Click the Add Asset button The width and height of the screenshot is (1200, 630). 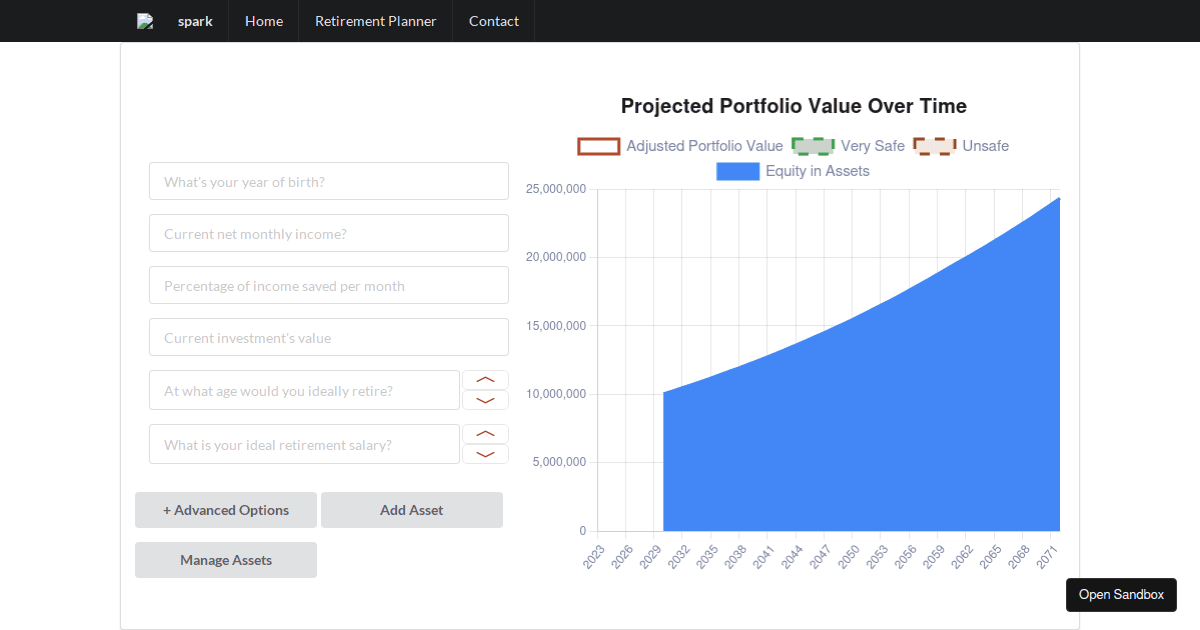click(x=411, y=510)
